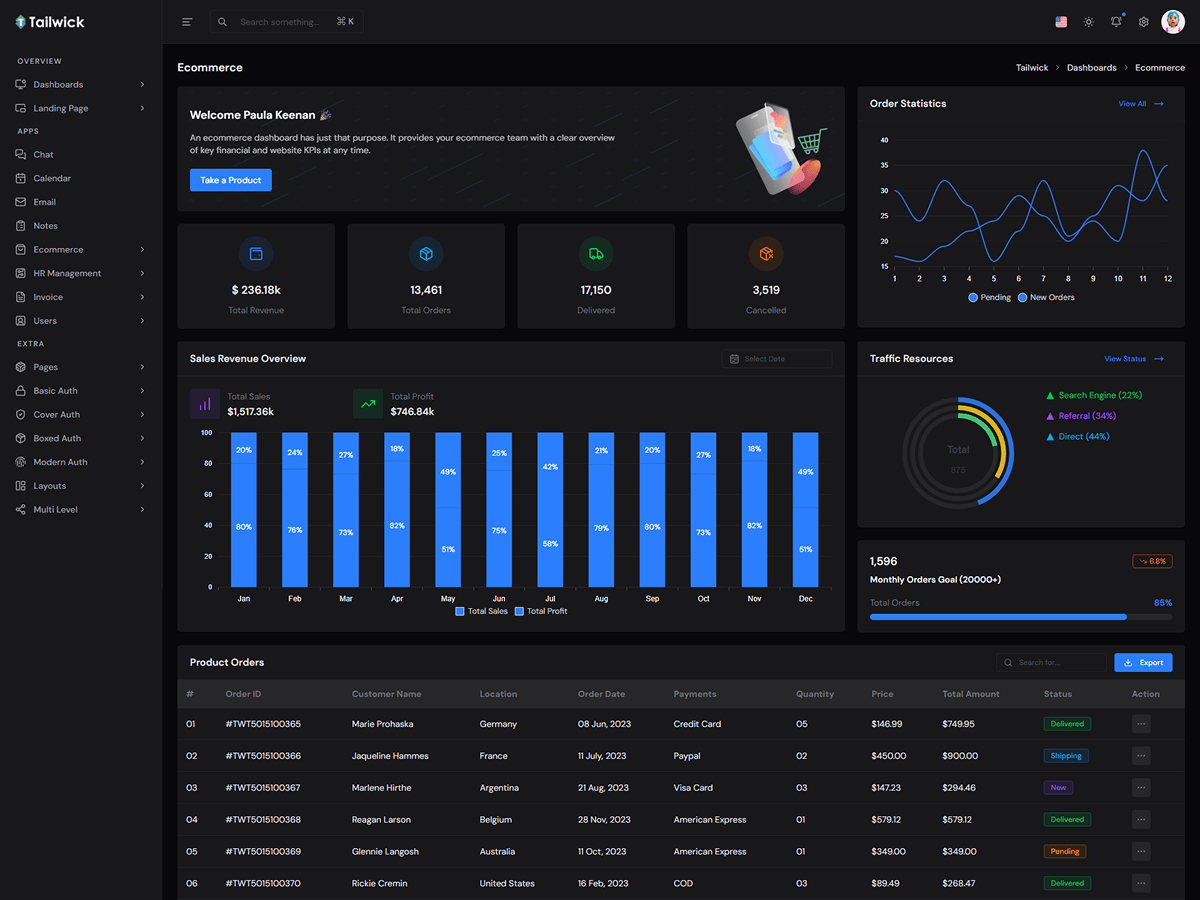Viewport: 1200px width, 900px height.
Task: Click the Total Orders progress bar
Action: click(1020, 617)
